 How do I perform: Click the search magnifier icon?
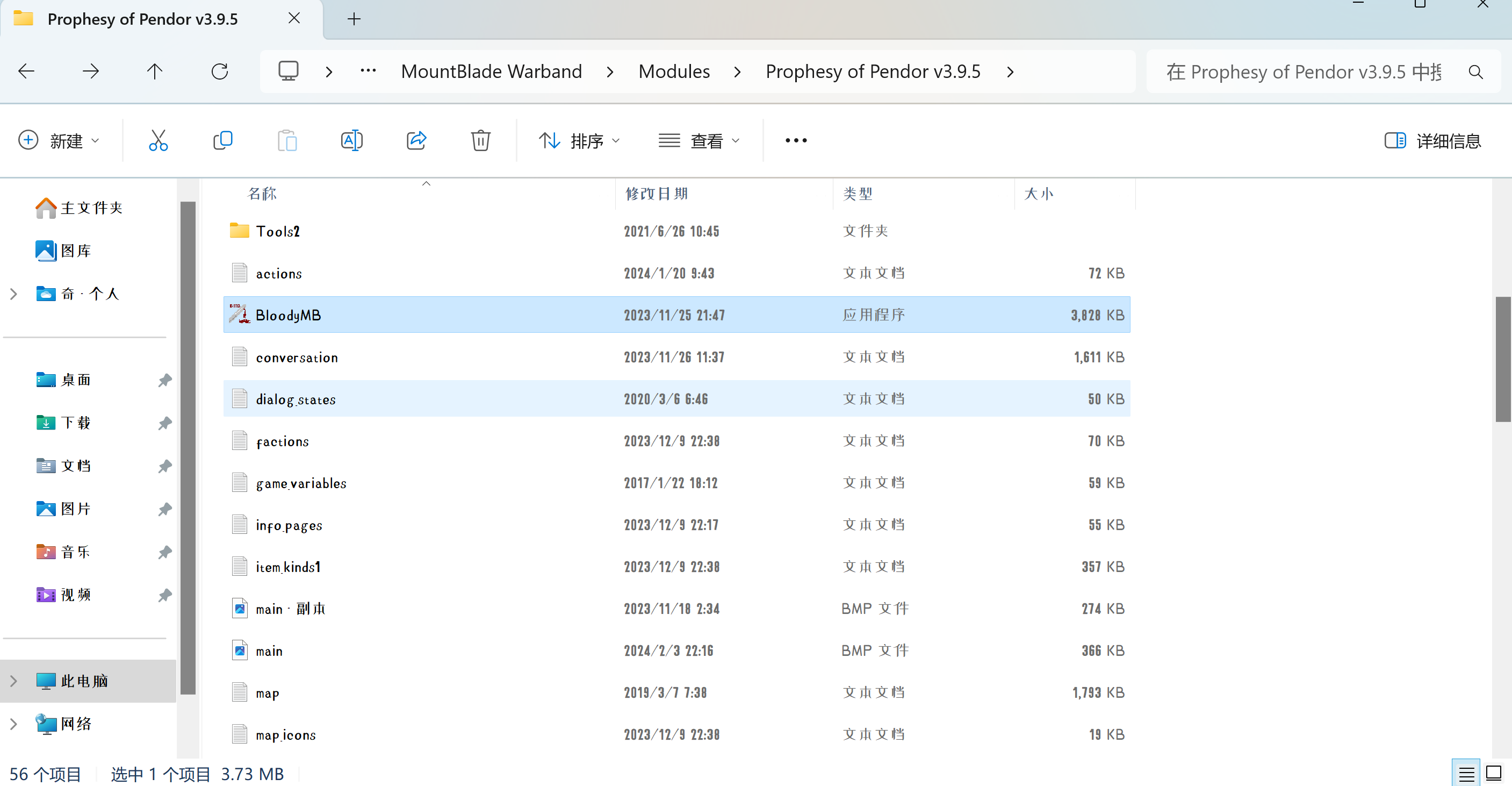click(1475, 72)
